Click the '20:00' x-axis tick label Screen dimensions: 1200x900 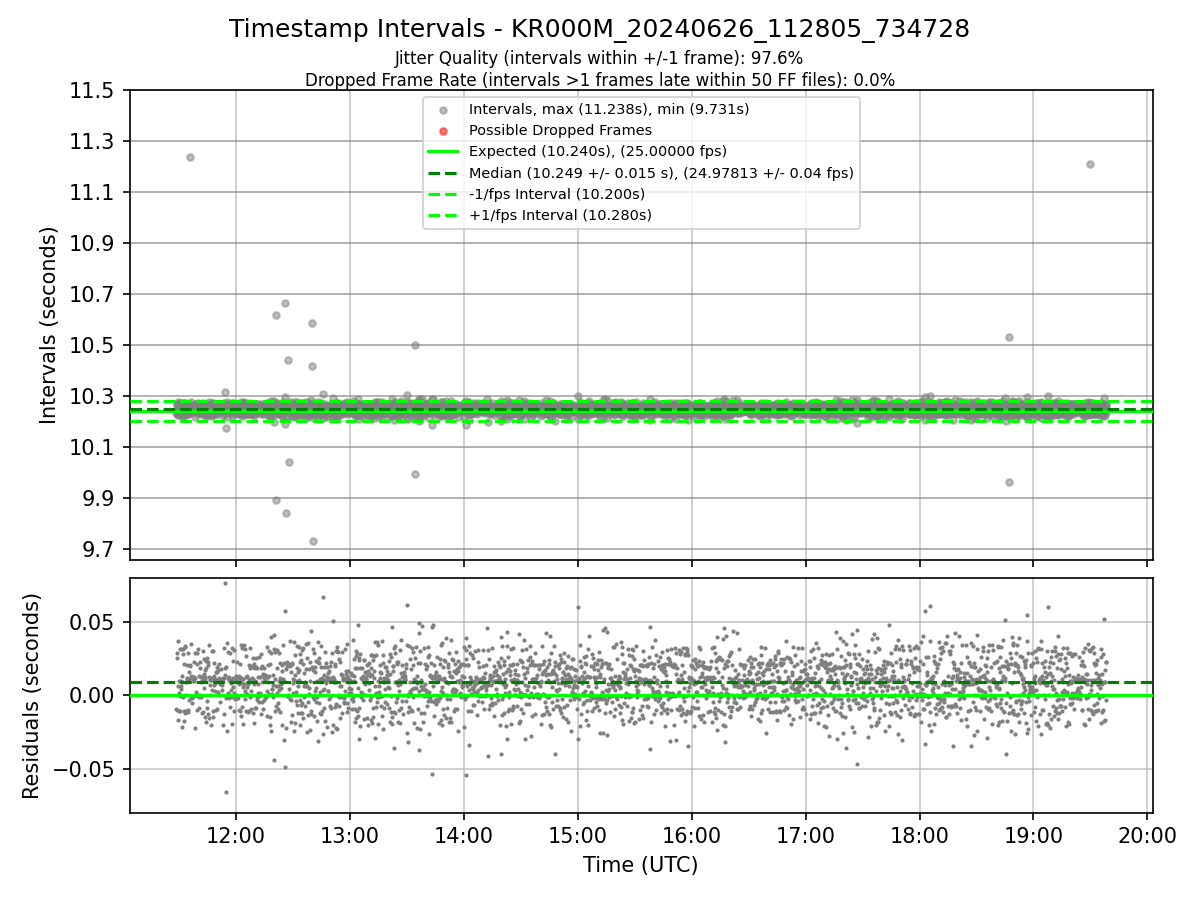click(1147, 835)
